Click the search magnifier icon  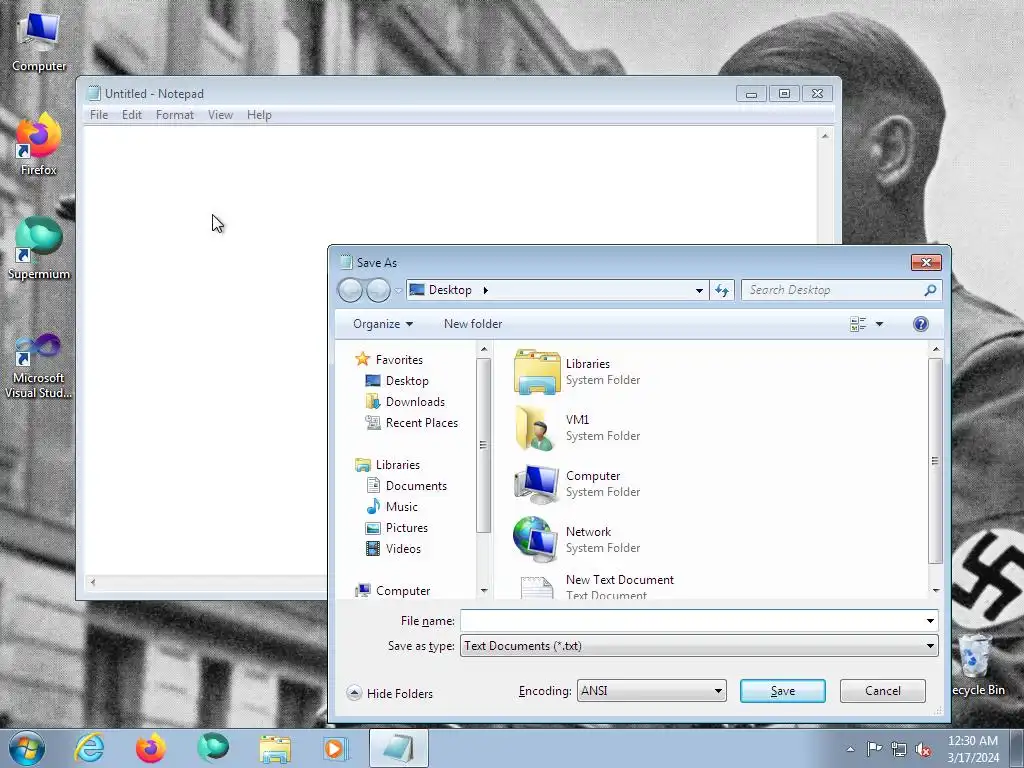[x=930, y=290]
